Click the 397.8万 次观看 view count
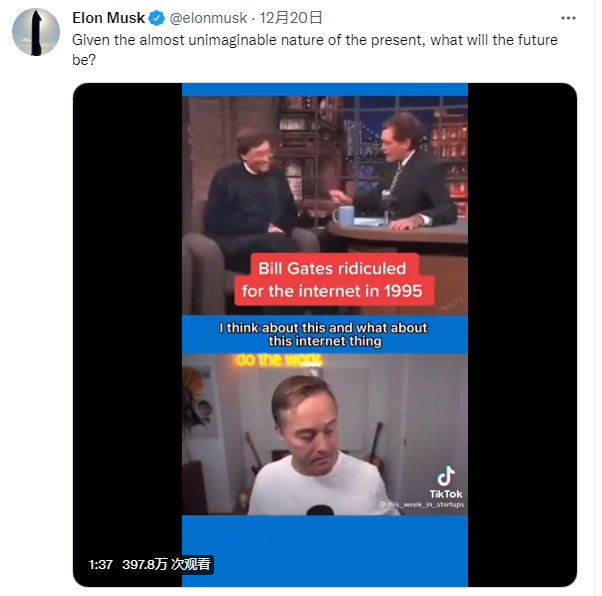 [166, 565]
